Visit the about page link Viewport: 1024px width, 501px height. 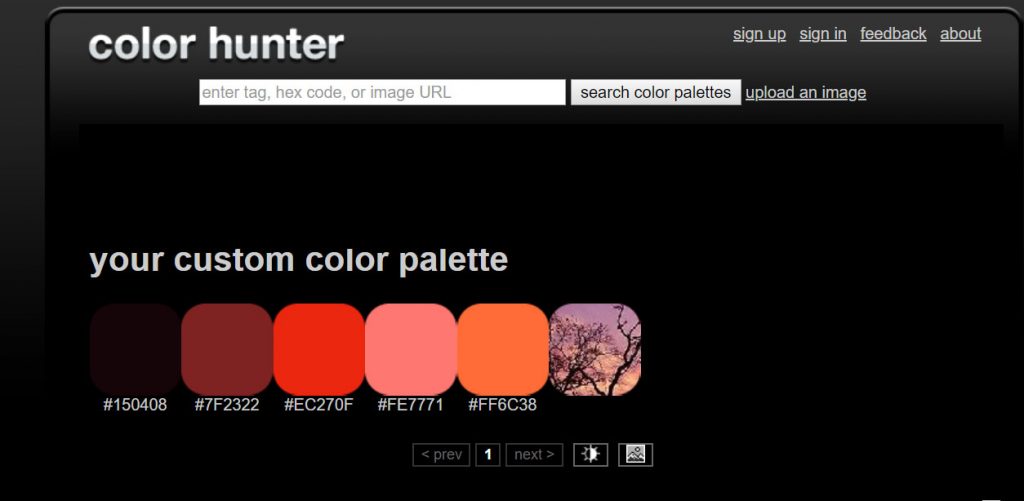pos(961,34)
